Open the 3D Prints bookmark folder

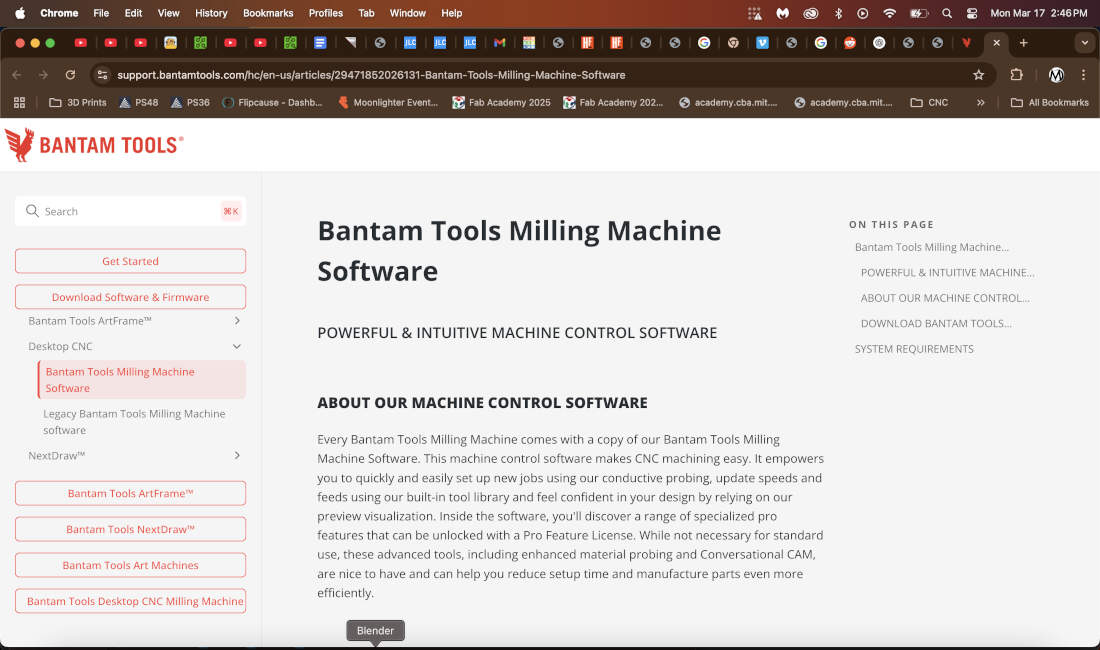pyautogui.click(x=78, y=102)
